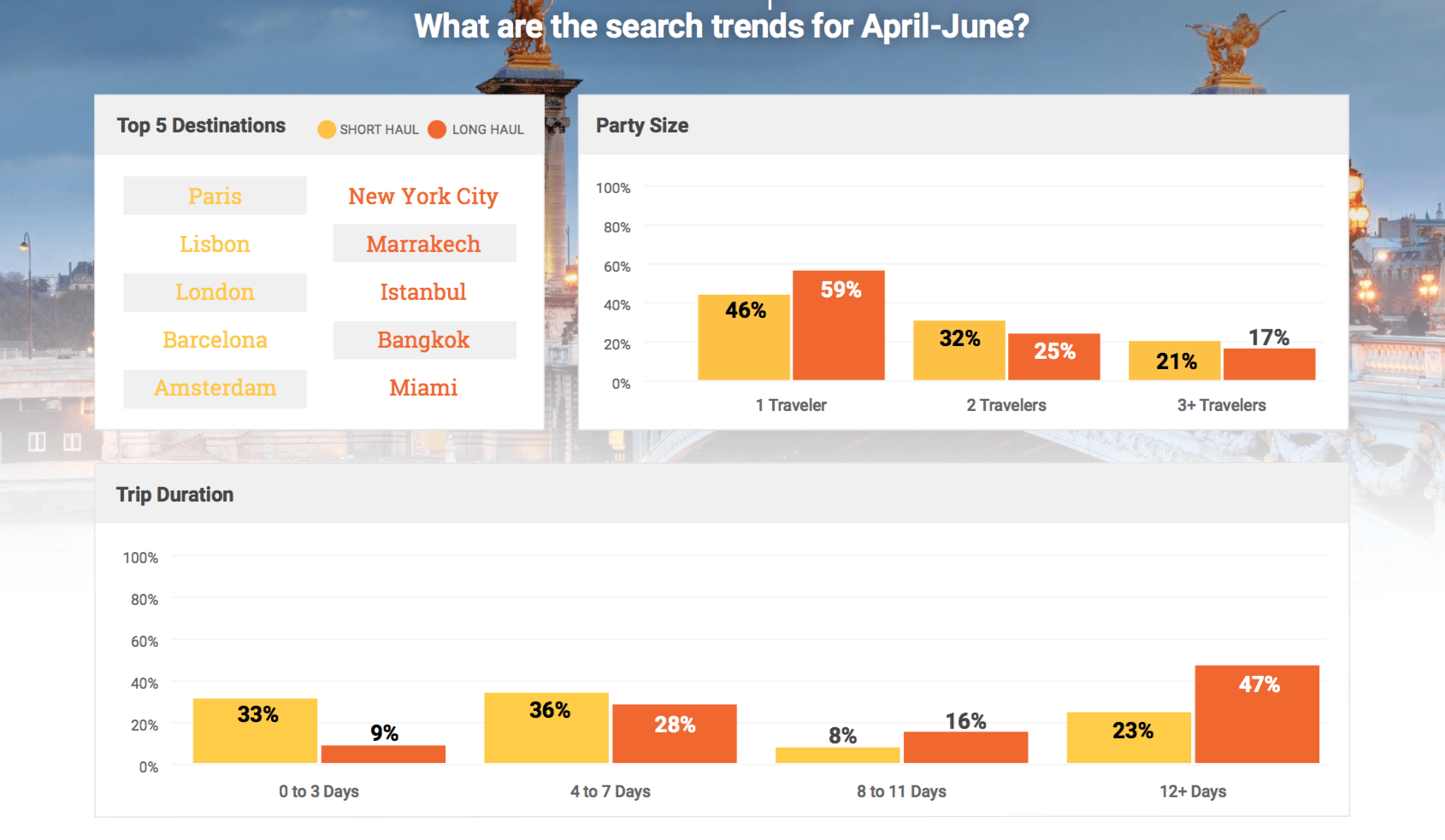Select Lisbon destination

pyautogui.click(x=215, y=244)
